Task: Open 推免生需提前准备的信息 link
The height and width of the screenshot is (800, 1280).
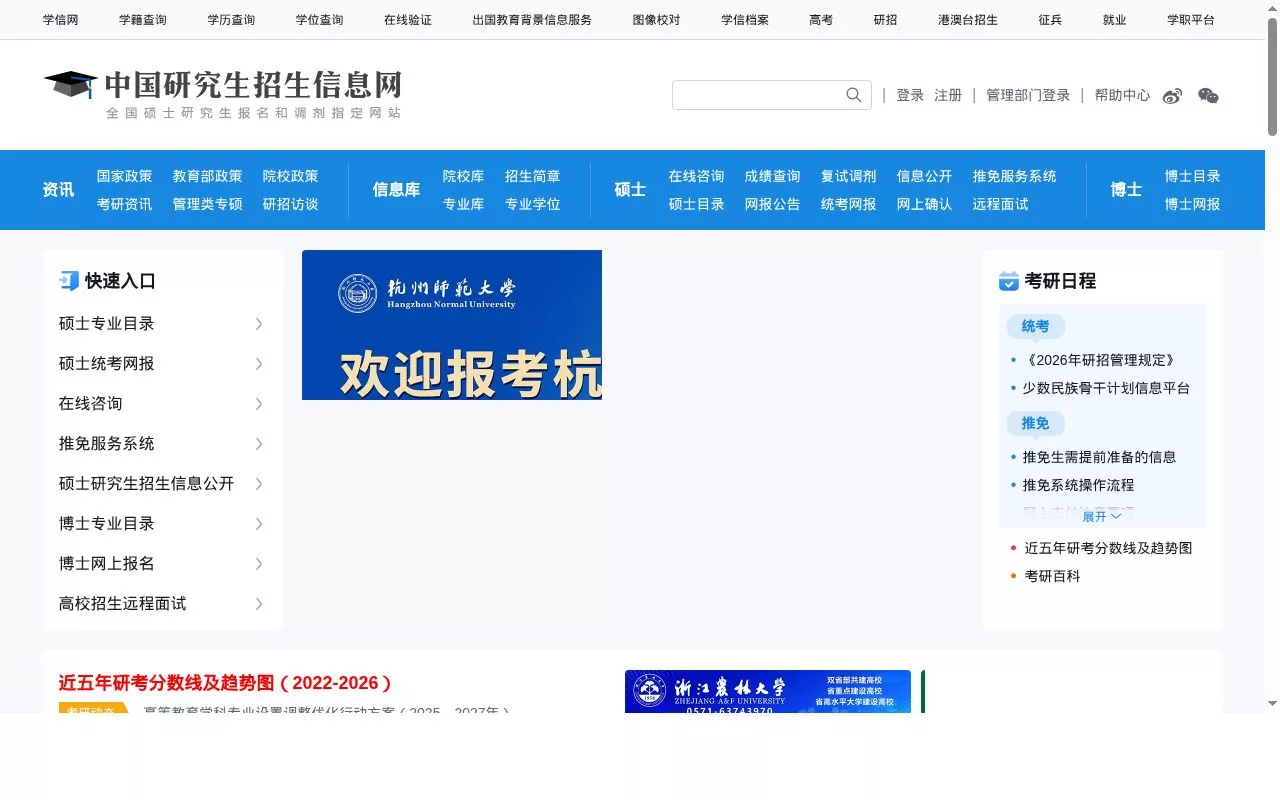Action: [1099, 457]
